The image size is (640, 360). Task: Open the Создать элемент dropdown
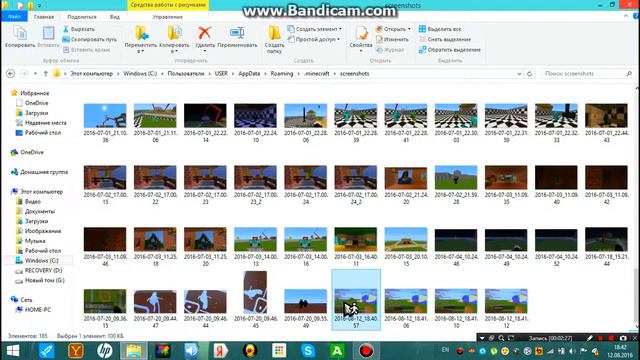point(314,29)
